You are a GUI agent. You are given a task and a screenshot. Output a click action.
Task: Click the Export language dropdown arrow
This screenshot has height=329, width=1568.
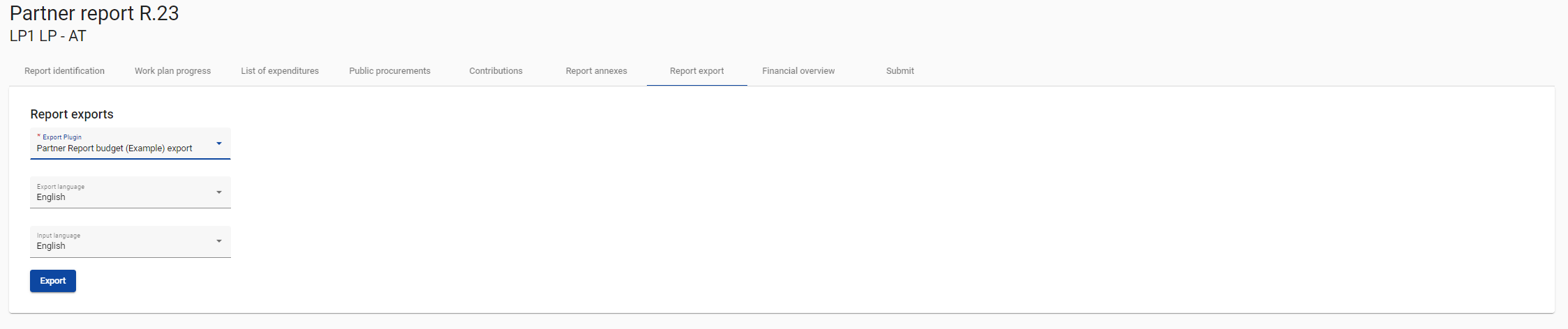(x=219, y=192)
